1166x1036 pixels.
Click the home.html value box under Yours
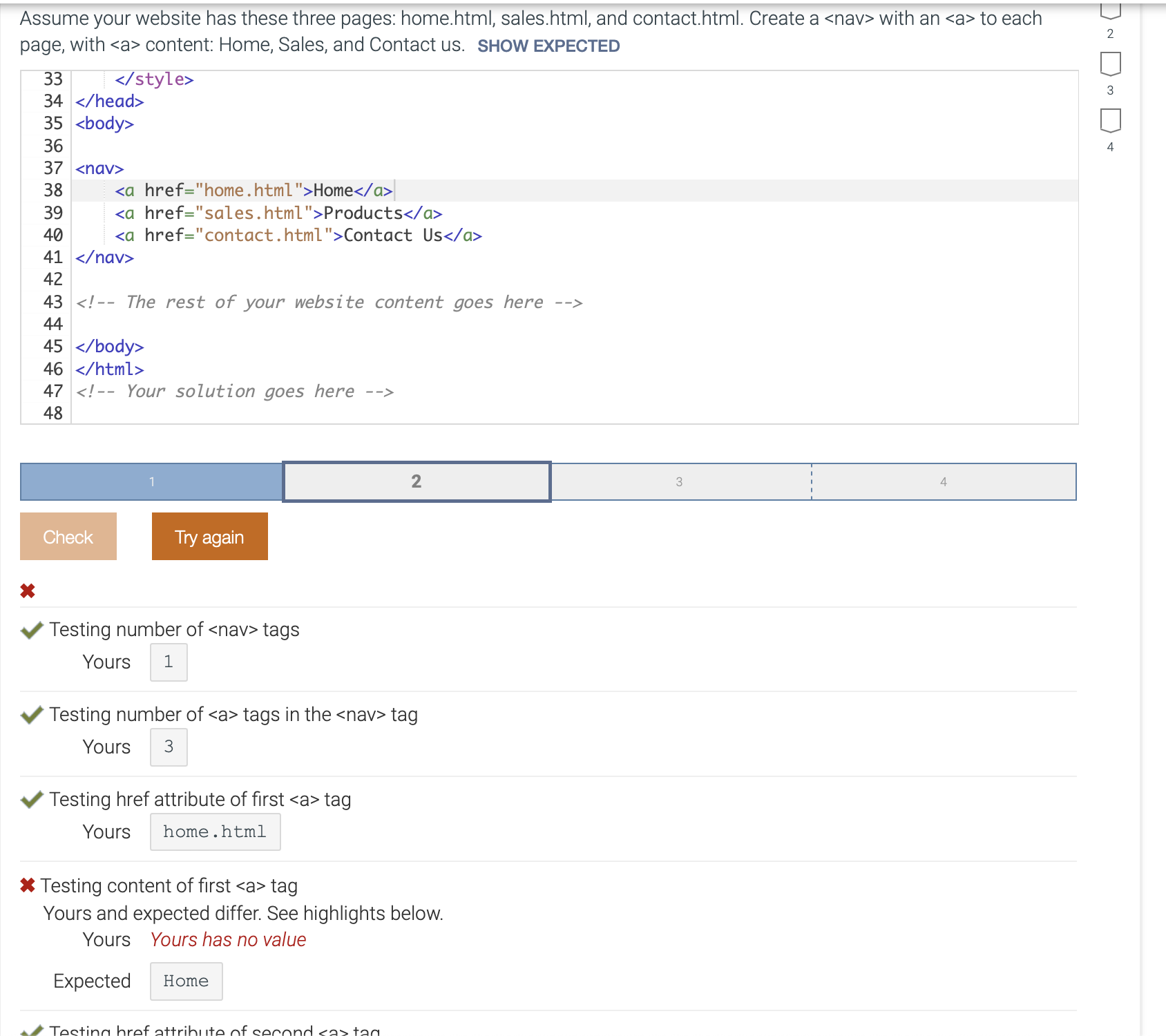tap(215, 832)
